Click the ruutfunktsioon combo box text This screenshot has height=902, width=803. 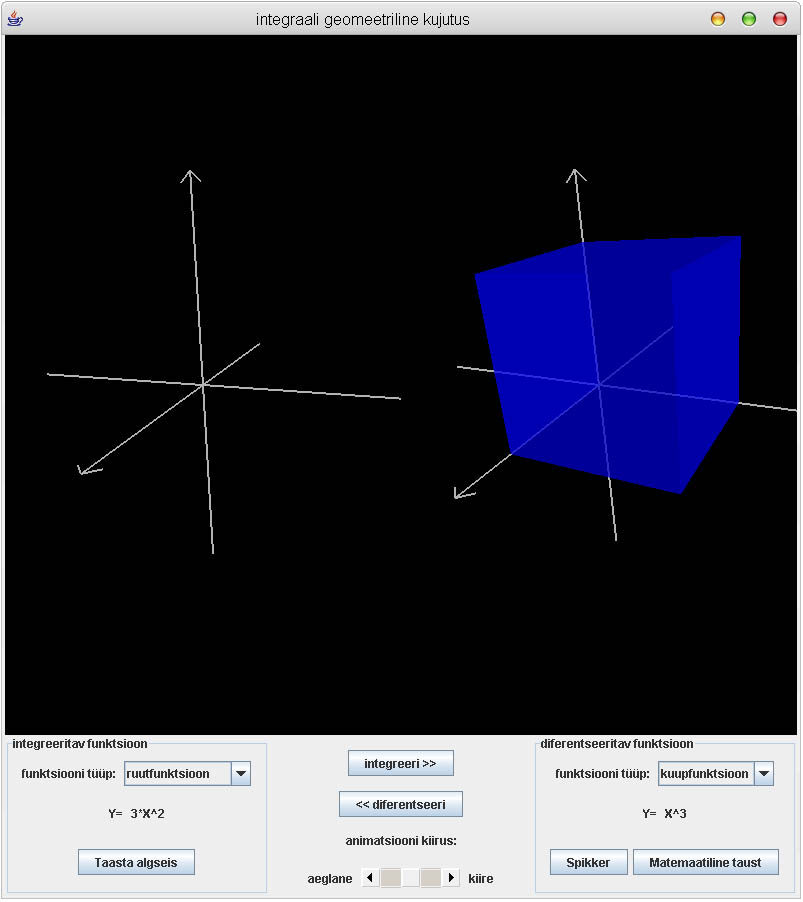tap(177, 774)
